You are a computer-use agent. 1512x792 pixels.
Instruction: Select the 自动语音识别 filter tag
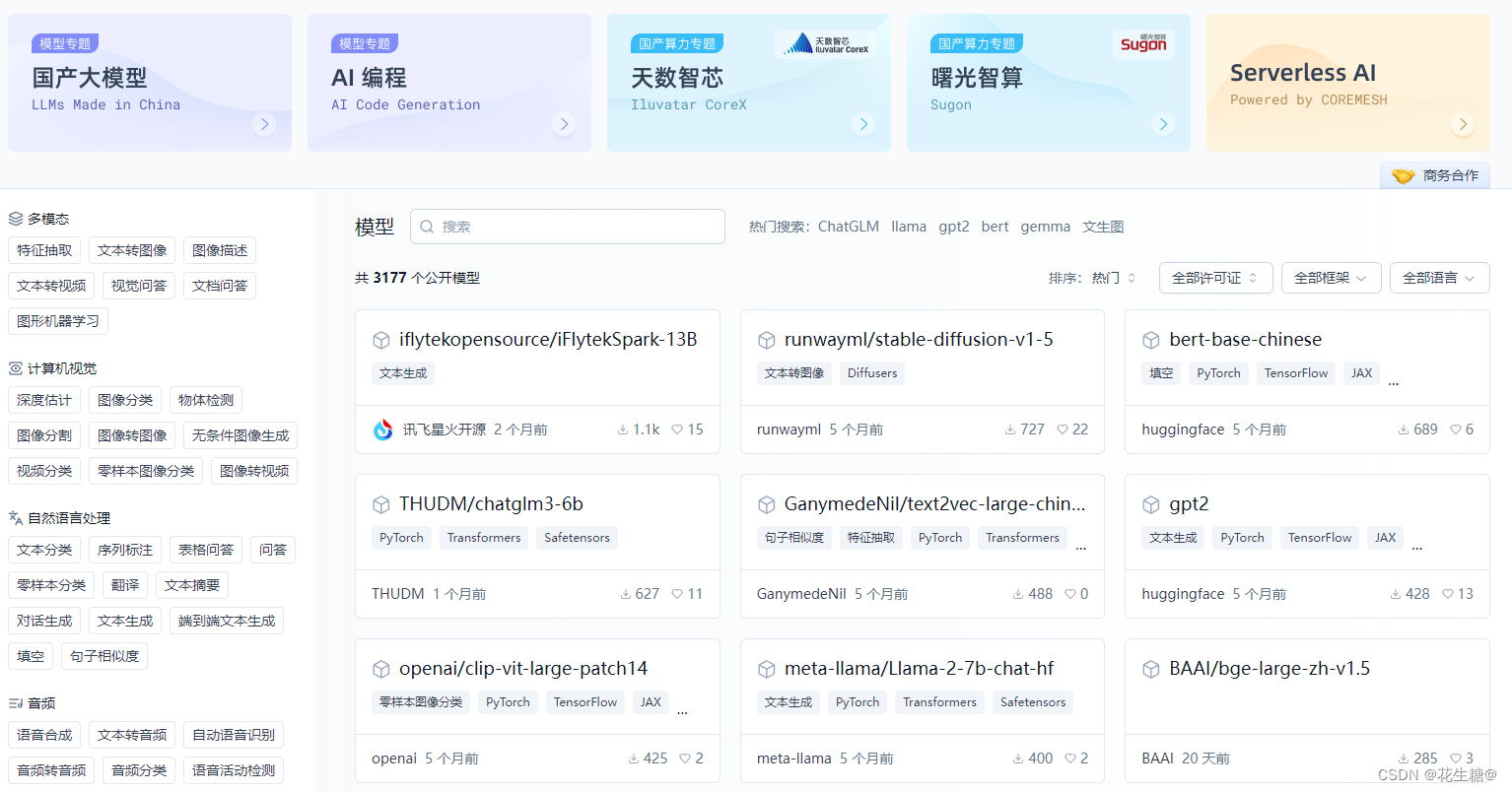[234, 735]
